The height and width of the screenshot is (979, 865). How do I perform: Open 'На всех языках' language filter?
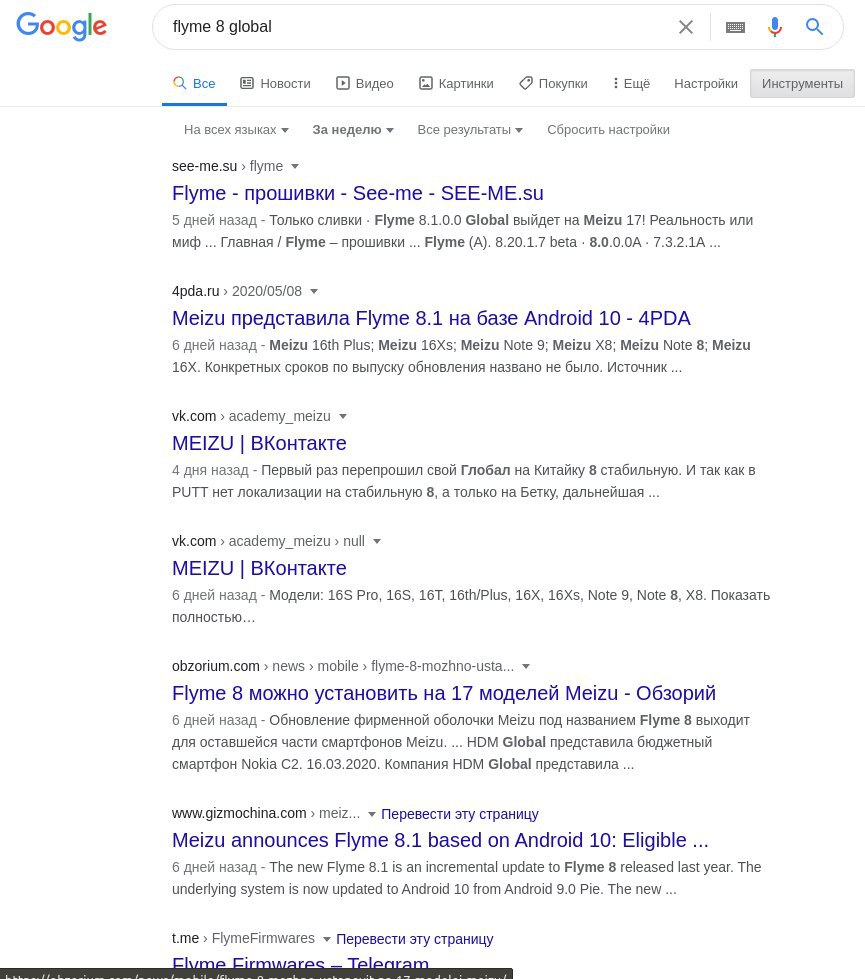236,130
